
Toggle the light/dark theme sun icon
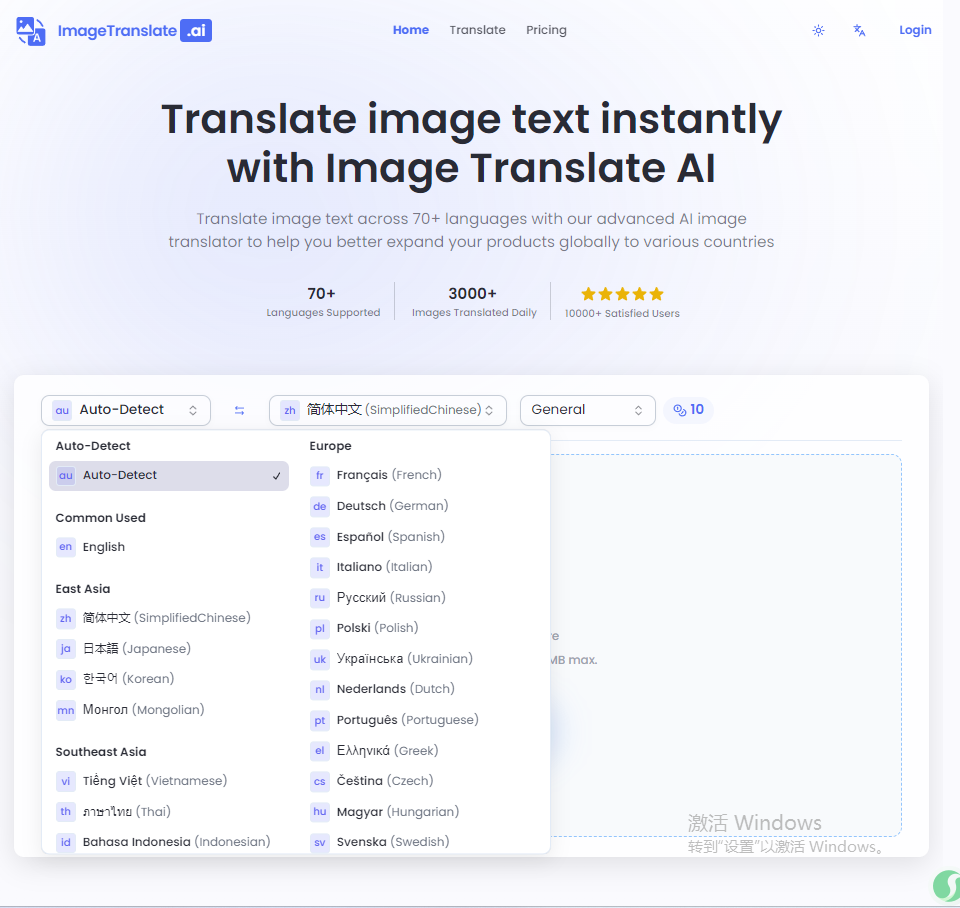[x=818, y=31]
